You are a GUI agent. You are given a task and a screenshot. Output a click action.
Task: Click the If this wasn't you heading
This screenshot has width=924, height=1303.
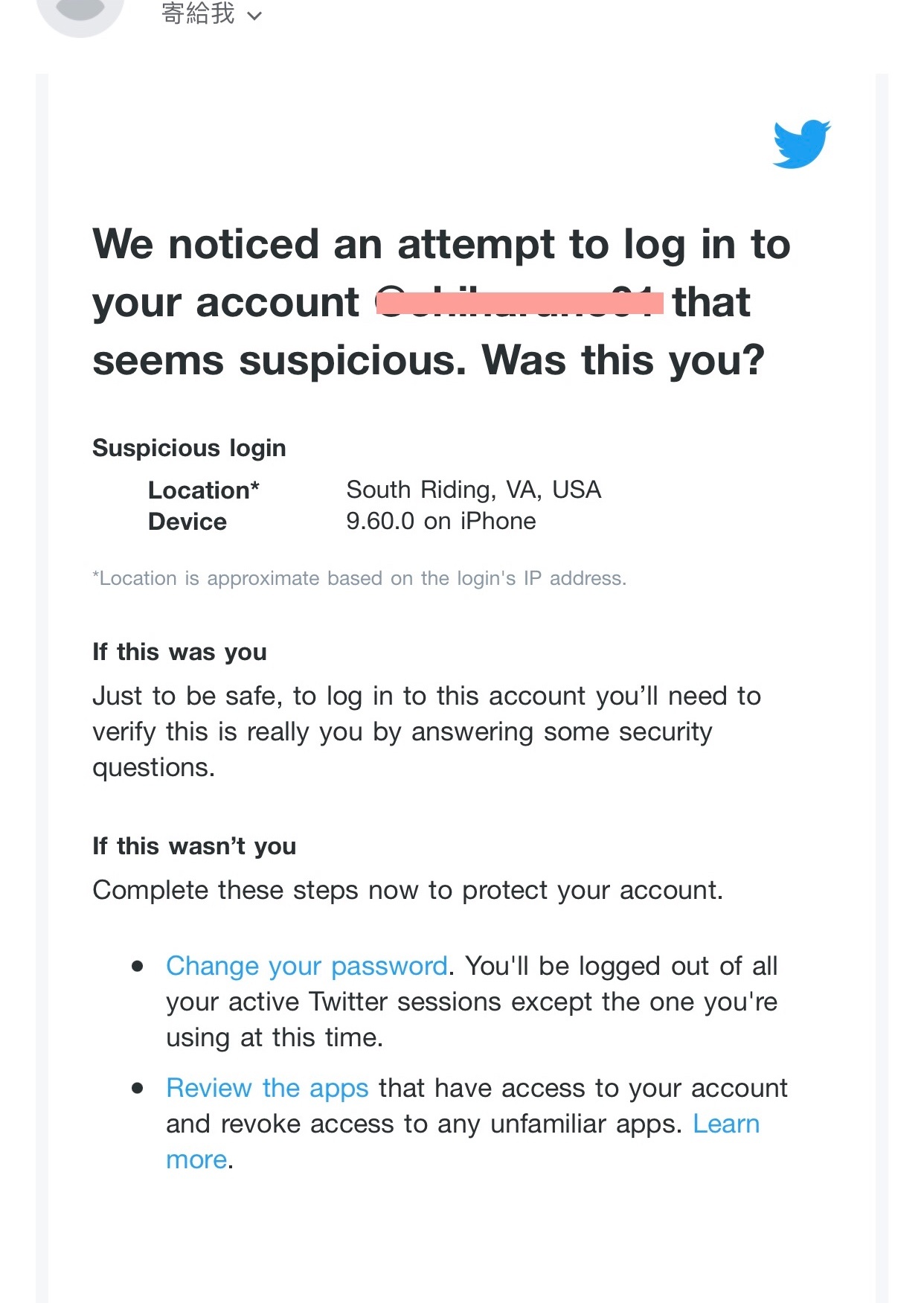(x=194, y=846)
